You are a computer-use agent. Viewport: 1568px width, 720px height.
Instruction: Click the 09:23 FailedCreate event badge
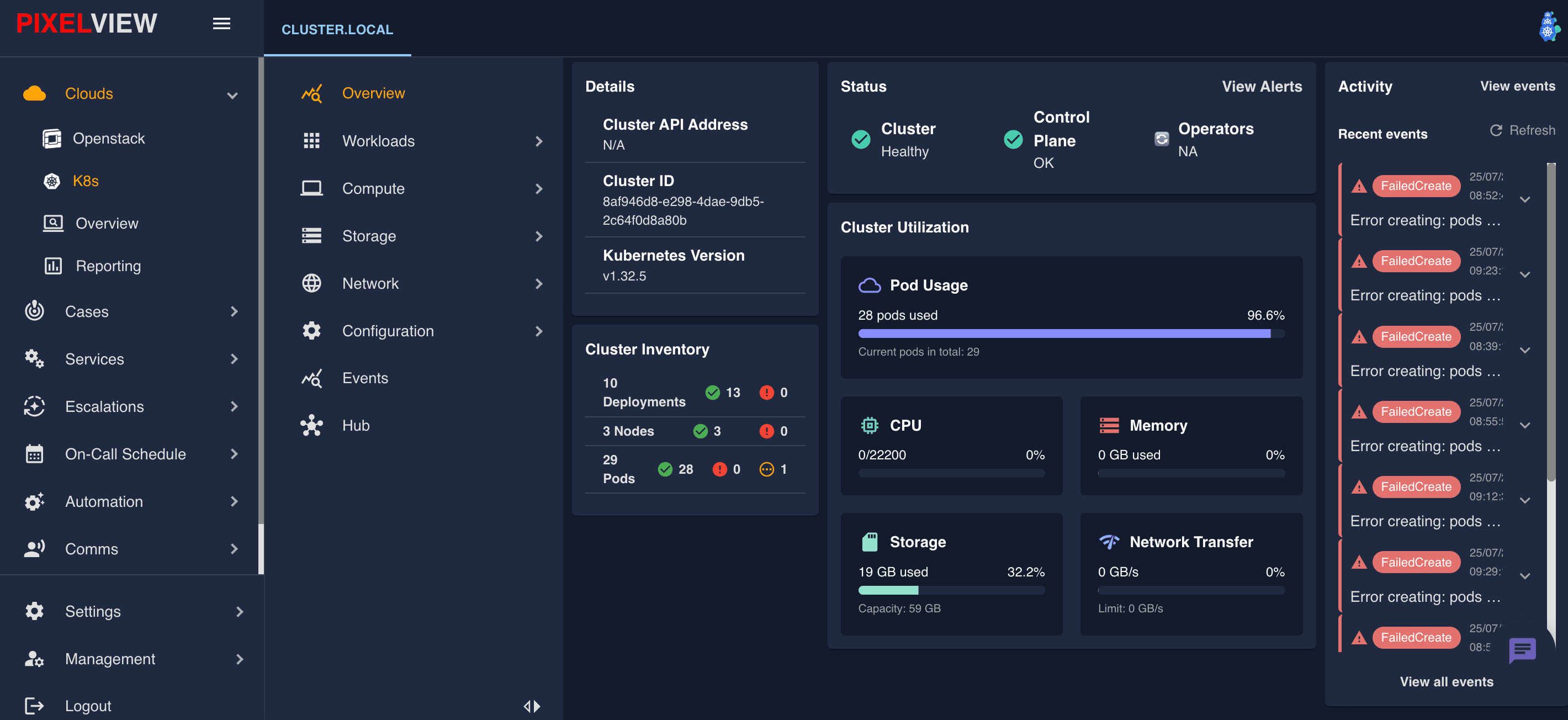1416,261
